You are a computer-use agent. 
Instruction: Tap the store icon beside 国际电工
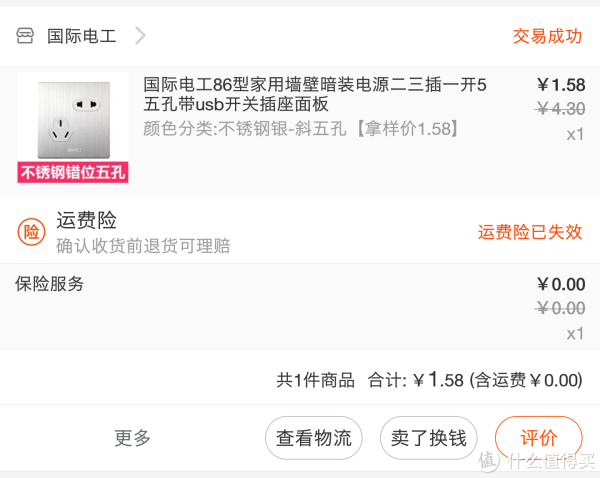point(26,36)
